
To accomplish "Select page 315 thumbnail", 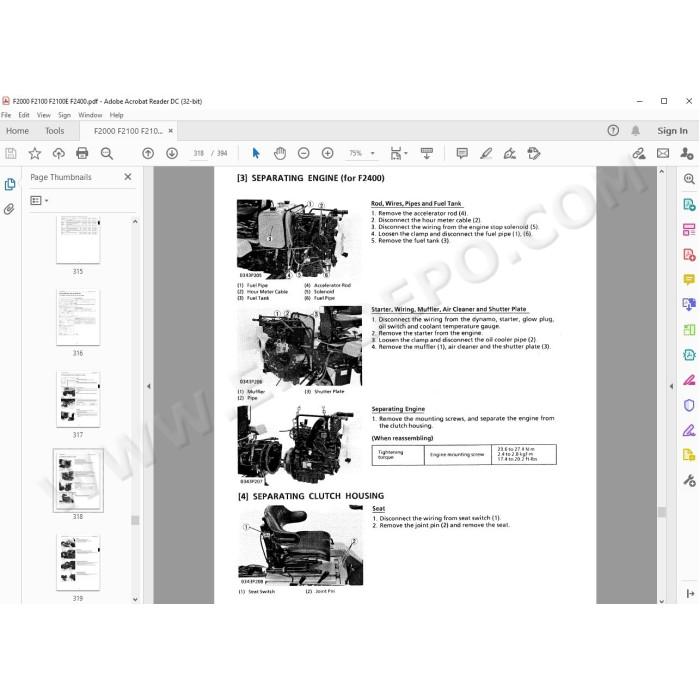I will point(78,241).
